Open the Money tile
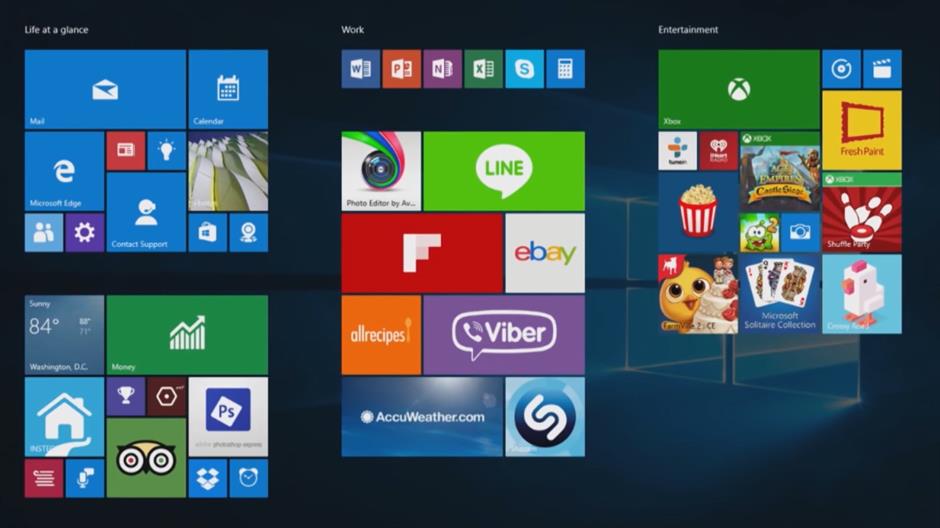Viewport: 940px width, 528px height. 187,335
